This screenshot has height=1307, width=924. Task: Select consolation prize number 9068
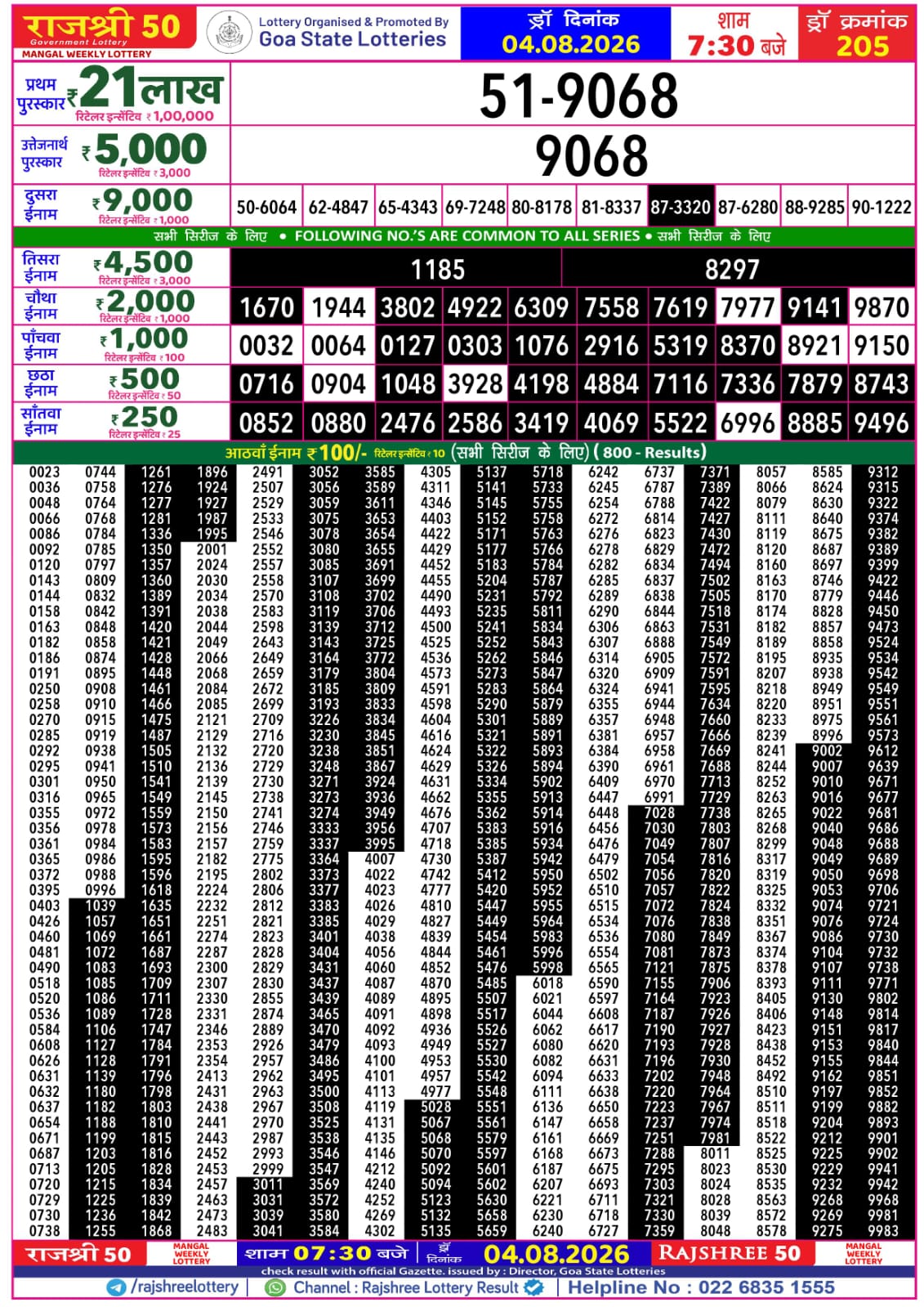[591, 156]
